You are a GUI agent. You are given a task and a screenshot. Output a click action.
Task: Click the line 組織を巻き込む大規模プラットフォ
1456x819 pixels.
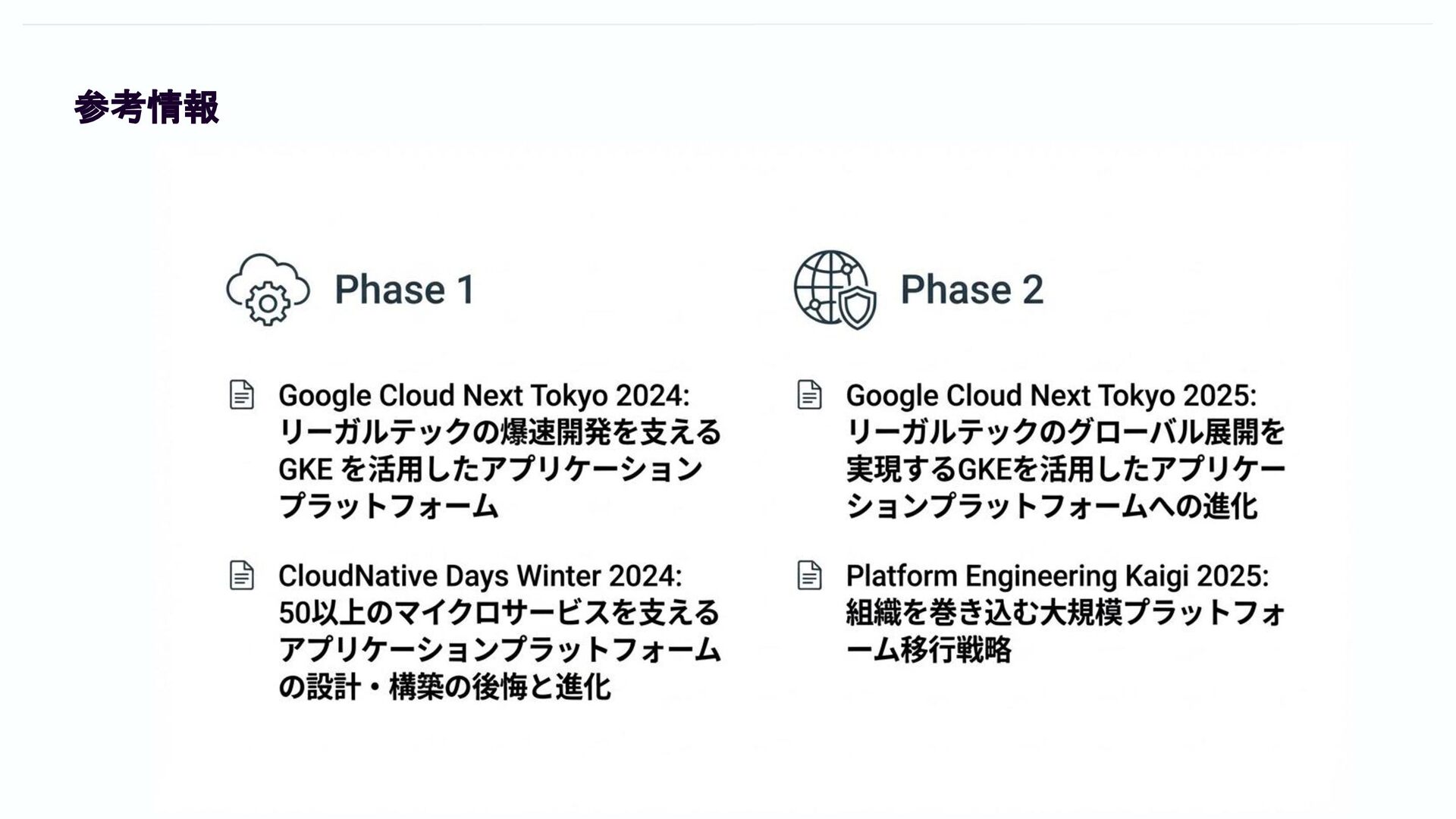pos(1065,613)
